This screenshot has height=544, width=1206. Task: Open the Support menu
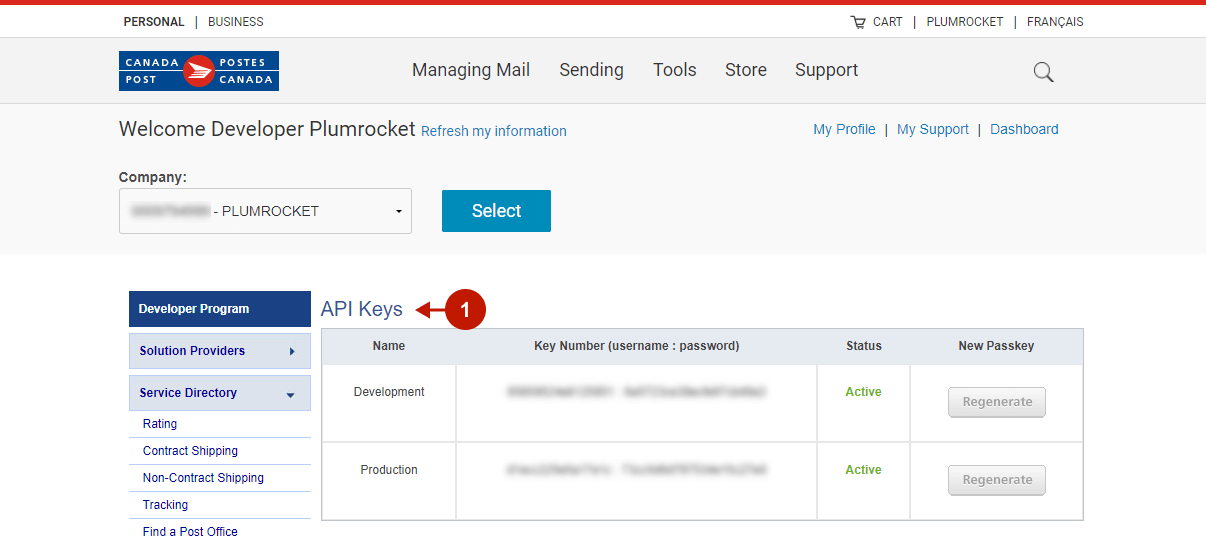tap(826, 70)
